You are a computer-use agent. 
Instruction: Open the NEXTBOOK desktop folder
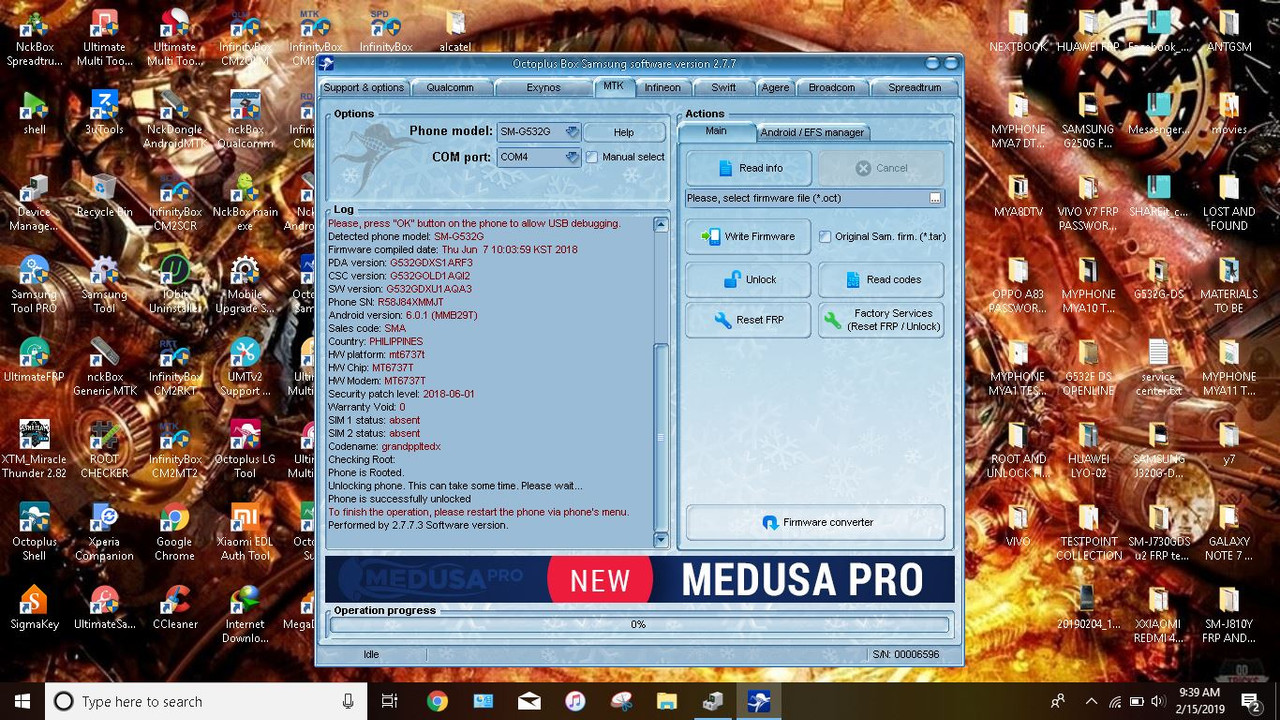1018,30
